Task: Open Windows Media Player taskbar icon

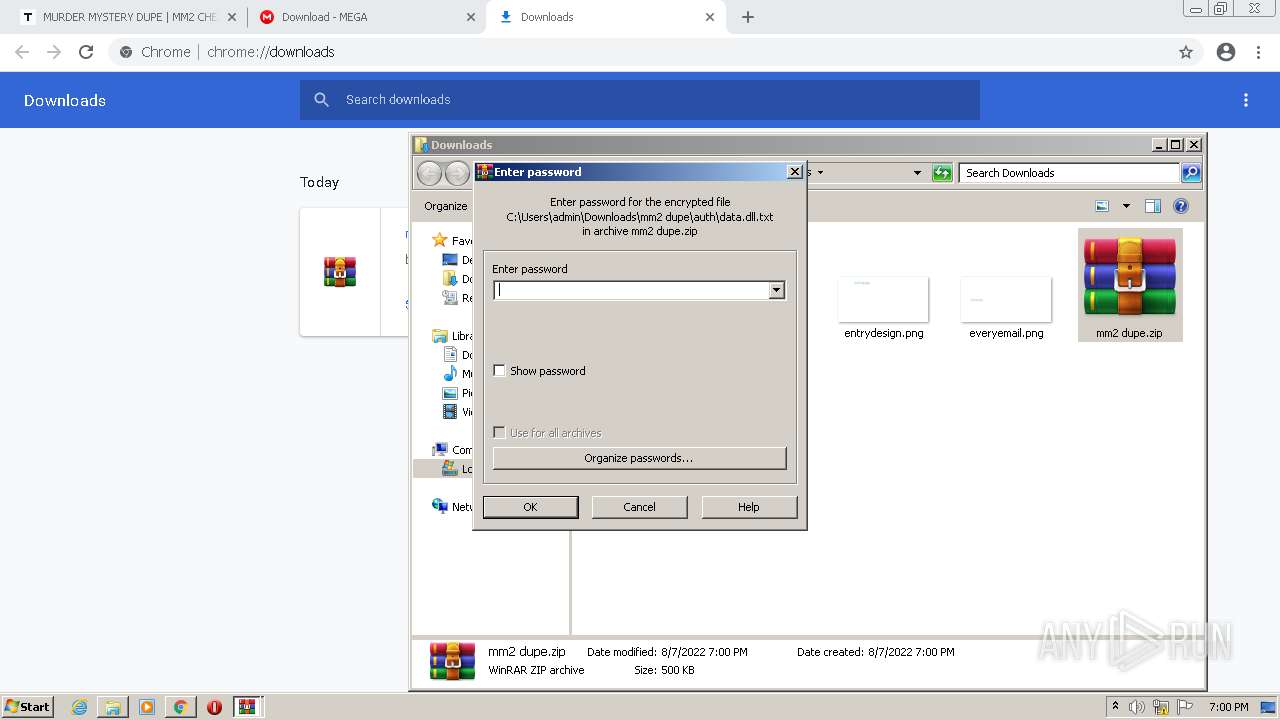Action: (147, 707)
